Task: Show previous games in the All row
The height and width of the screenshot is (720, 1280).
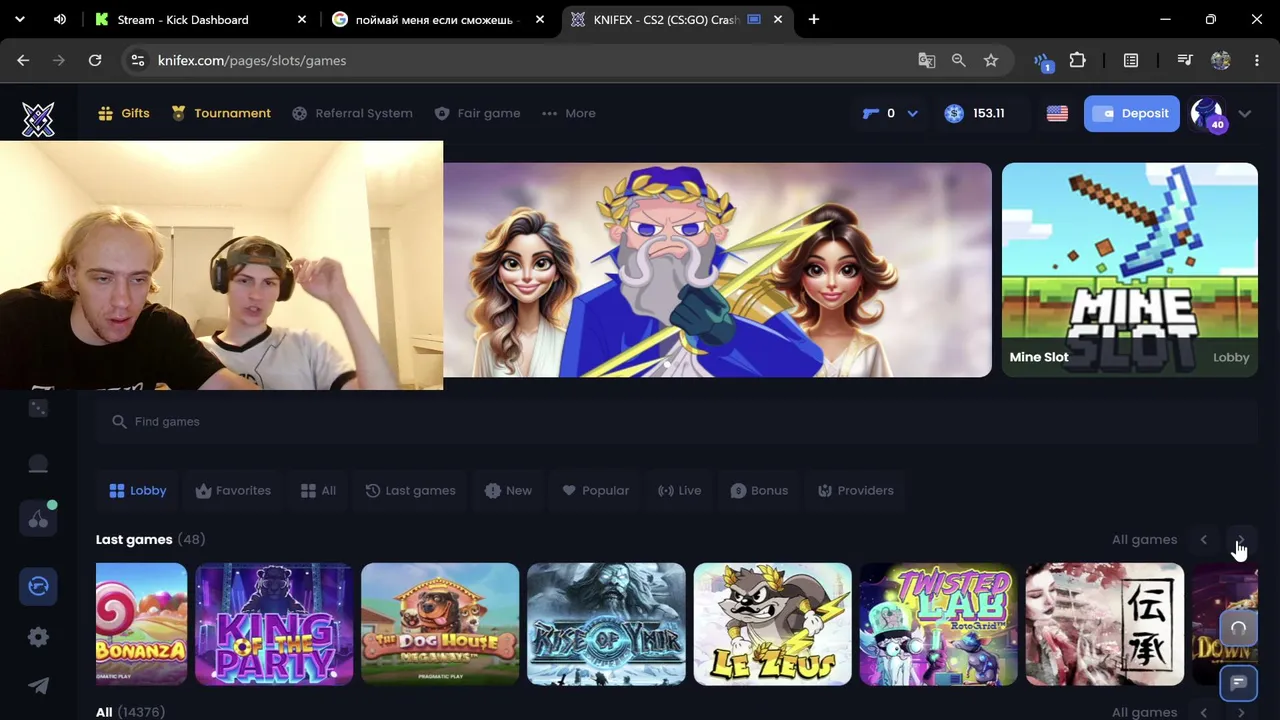Action: [1204, 712]
